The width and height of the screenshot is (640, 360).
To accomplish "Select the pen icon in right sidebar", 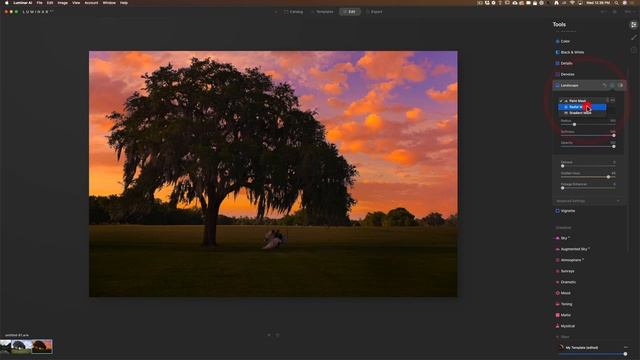I will click(x=633, y=38).
